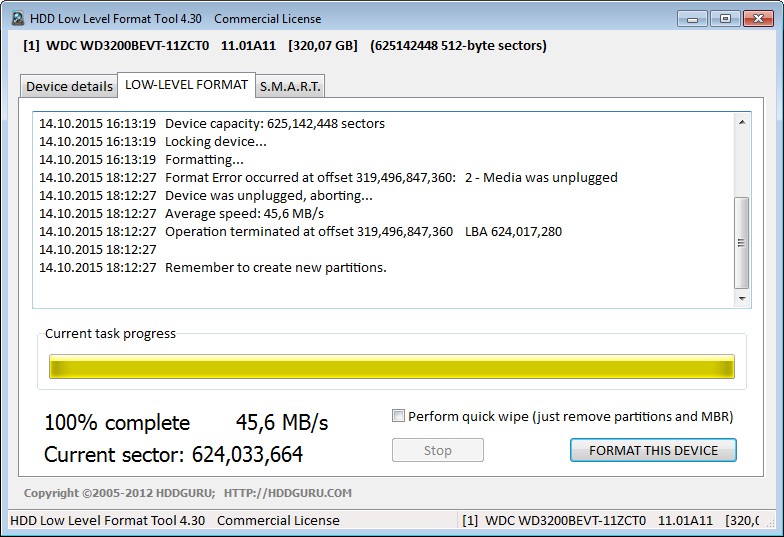Click 'Copyright ©2005-2012 HDDGURU;' text
The width and height of the screenshot is (784, 537).
[119, 492]
